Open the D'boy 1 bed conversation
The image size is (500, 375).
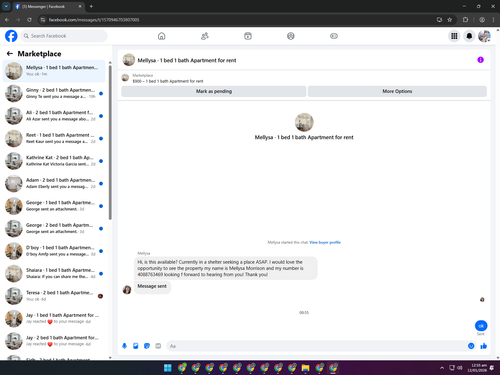coord(54,251)
